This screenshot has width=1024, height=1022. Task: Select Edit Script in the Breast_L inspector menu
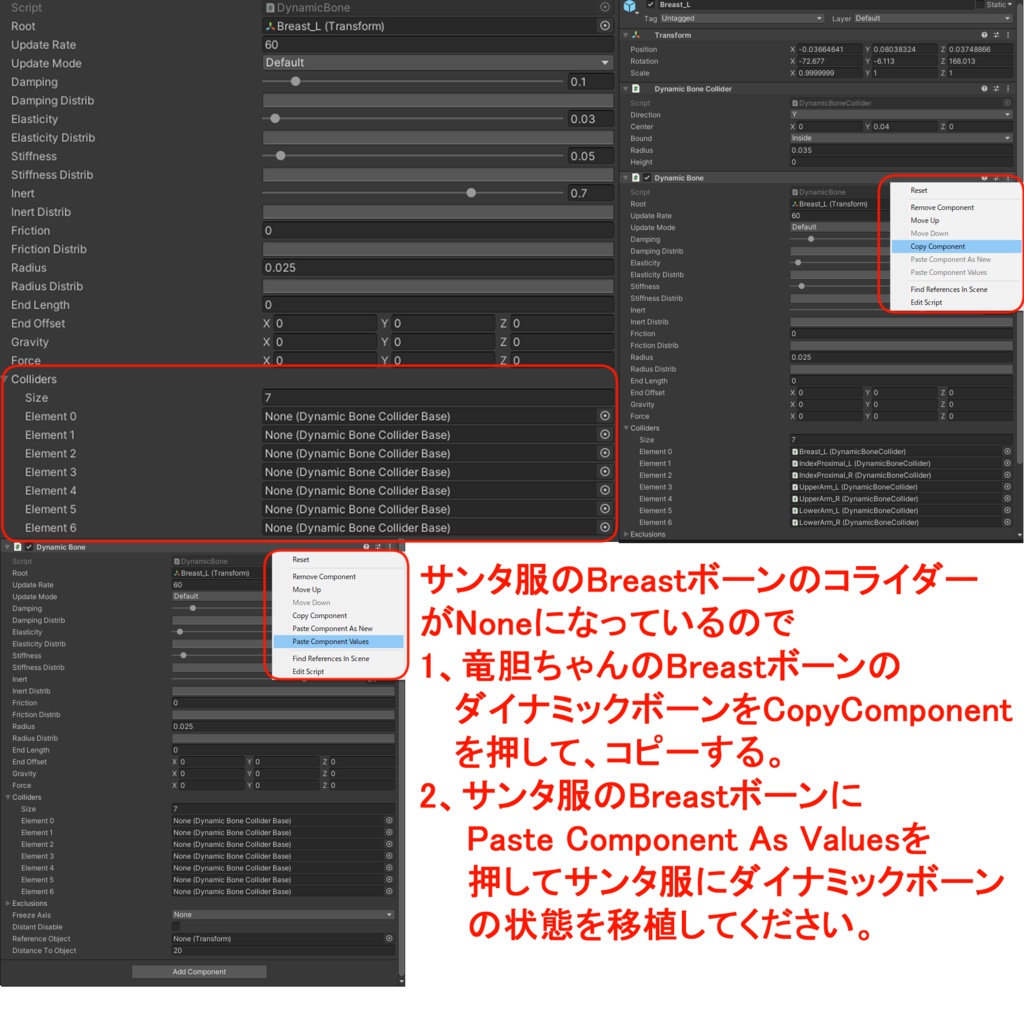(x=926, y=302)
